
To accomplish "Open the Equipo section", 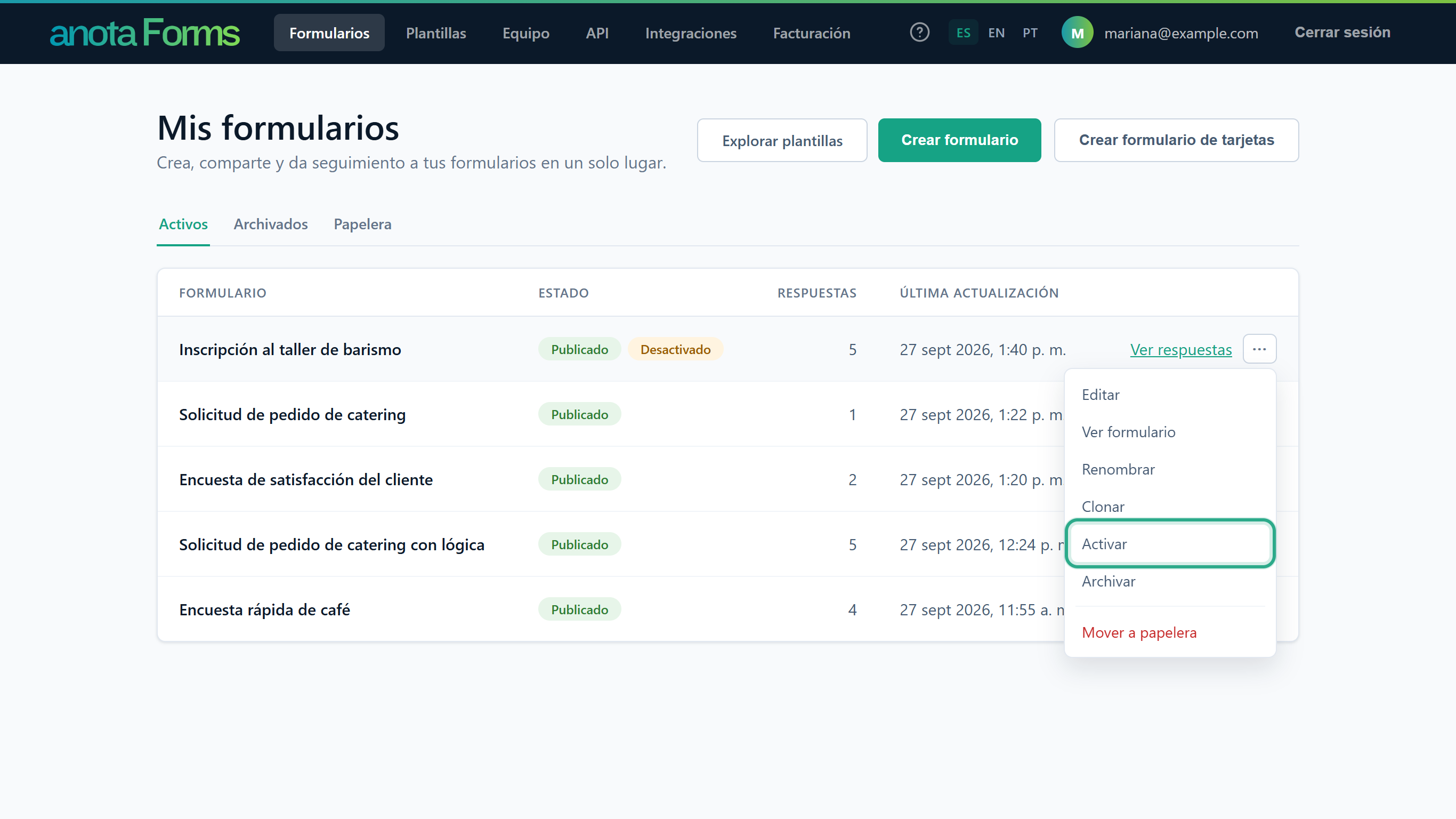I will pyautogui.click(x=525, y=33).
